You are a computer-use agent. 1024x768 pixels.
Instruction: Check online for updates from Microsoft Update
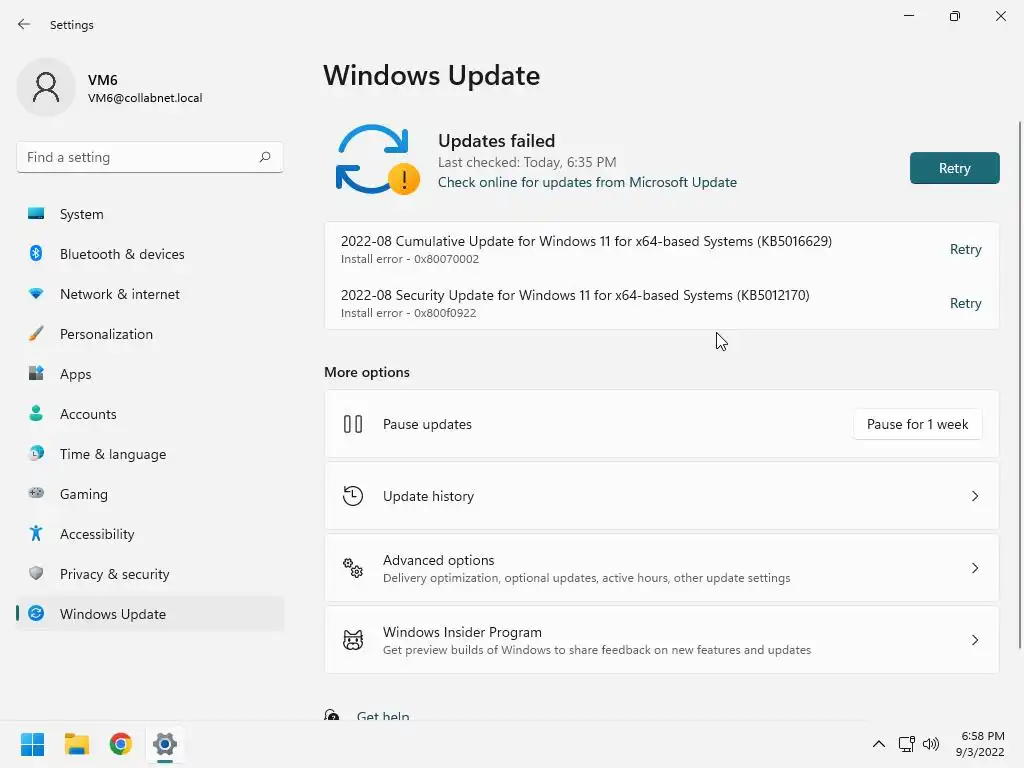587,182
